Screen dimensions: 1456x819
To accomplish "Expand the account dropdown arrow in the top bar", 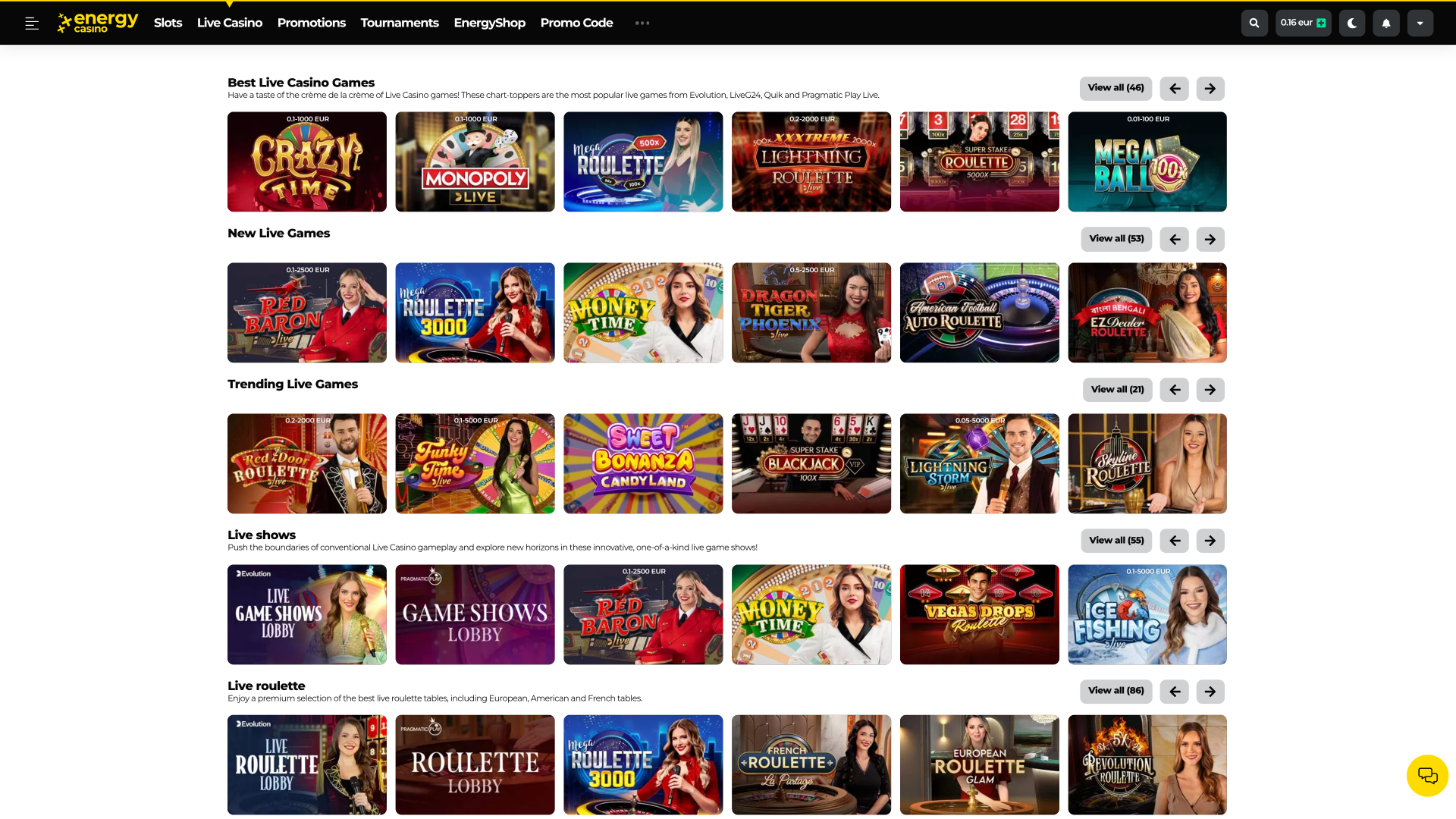I will [1420, 23].
